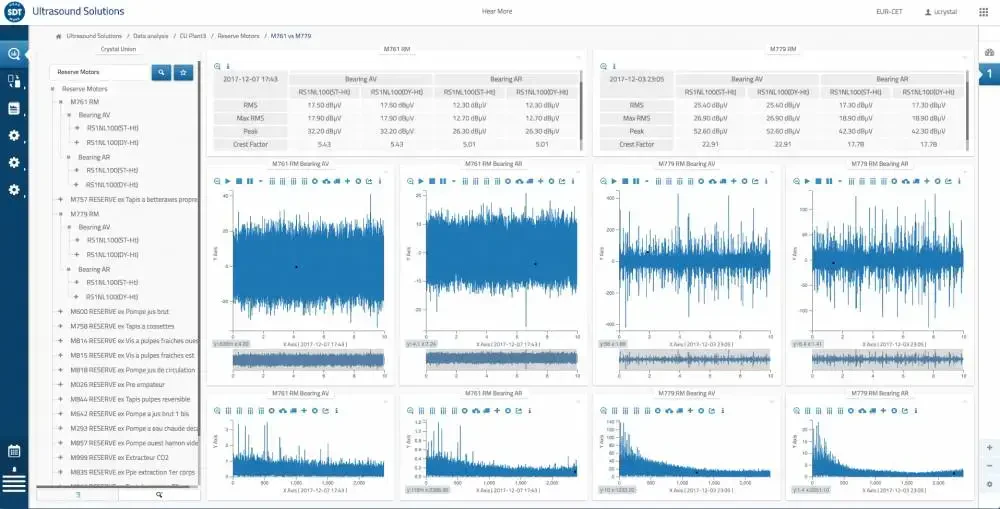The height and width of the screenshot is (509, 1000).
Task: Open the calendar icon in left sidebar
Action: pyautogui.click(x=14, y=451)
